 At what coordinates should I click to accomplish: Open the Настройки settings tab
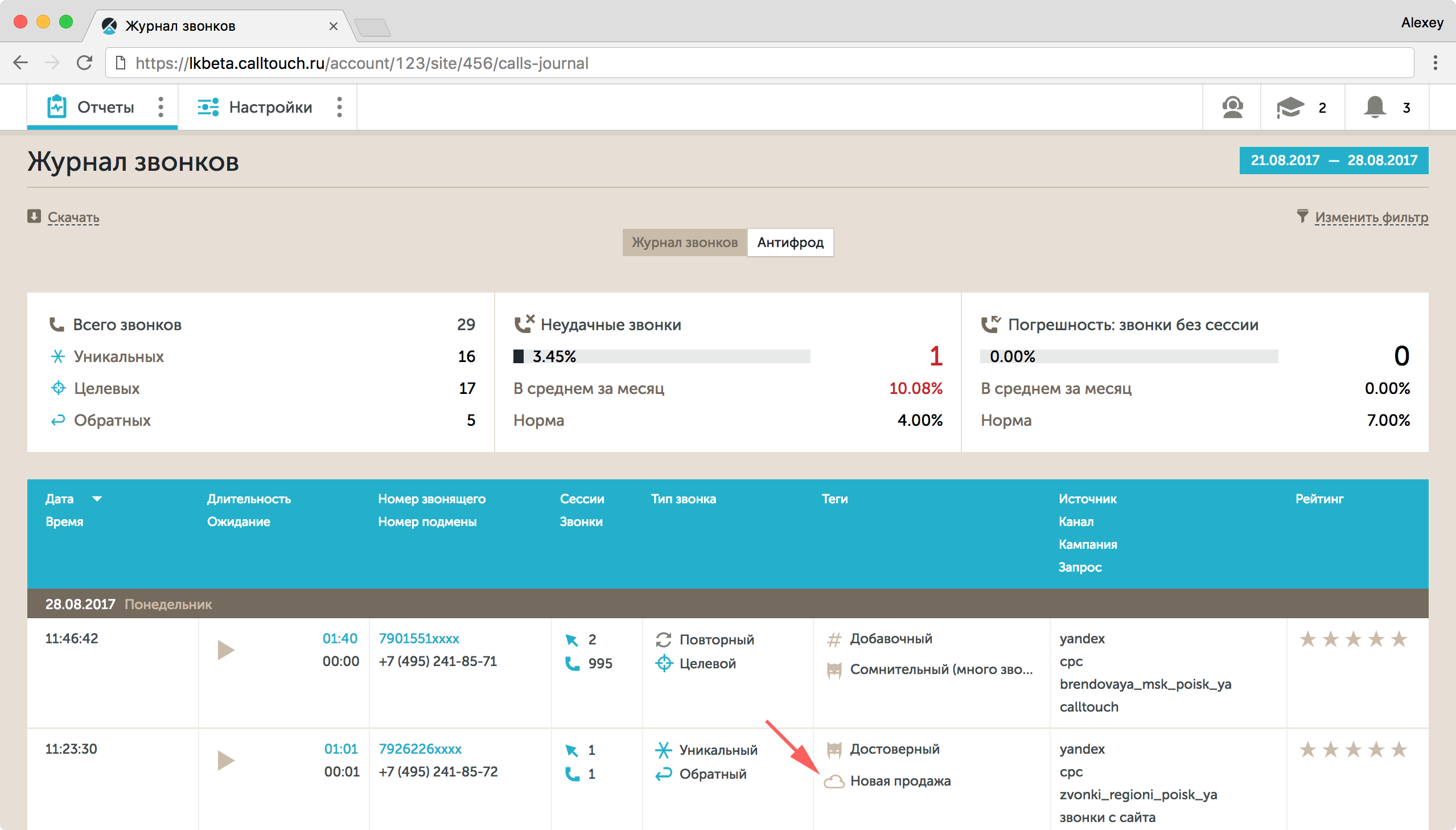coord(255,107)
